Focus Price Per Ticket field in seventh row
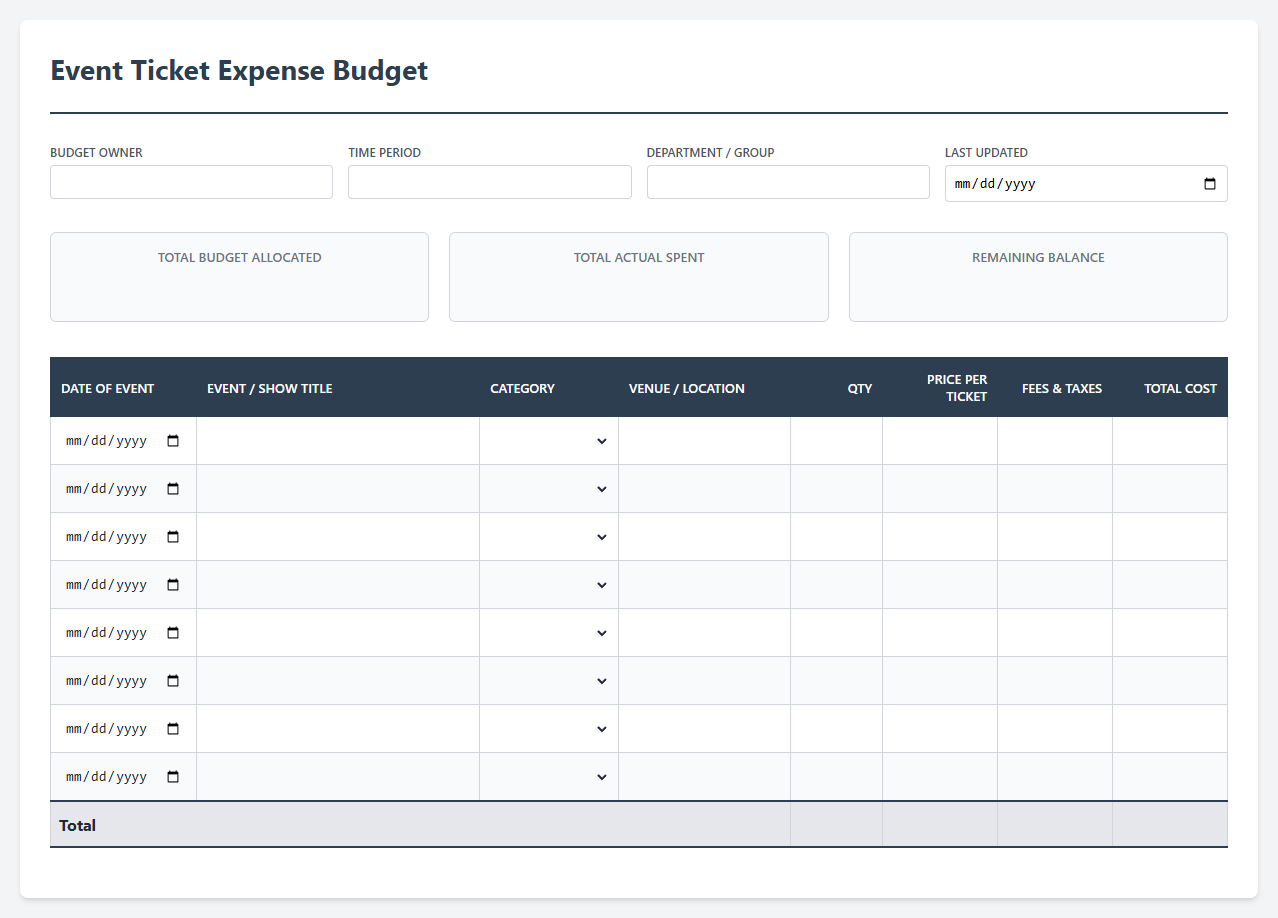Screen dimensions: 1278x918 [x=940, y=729]
